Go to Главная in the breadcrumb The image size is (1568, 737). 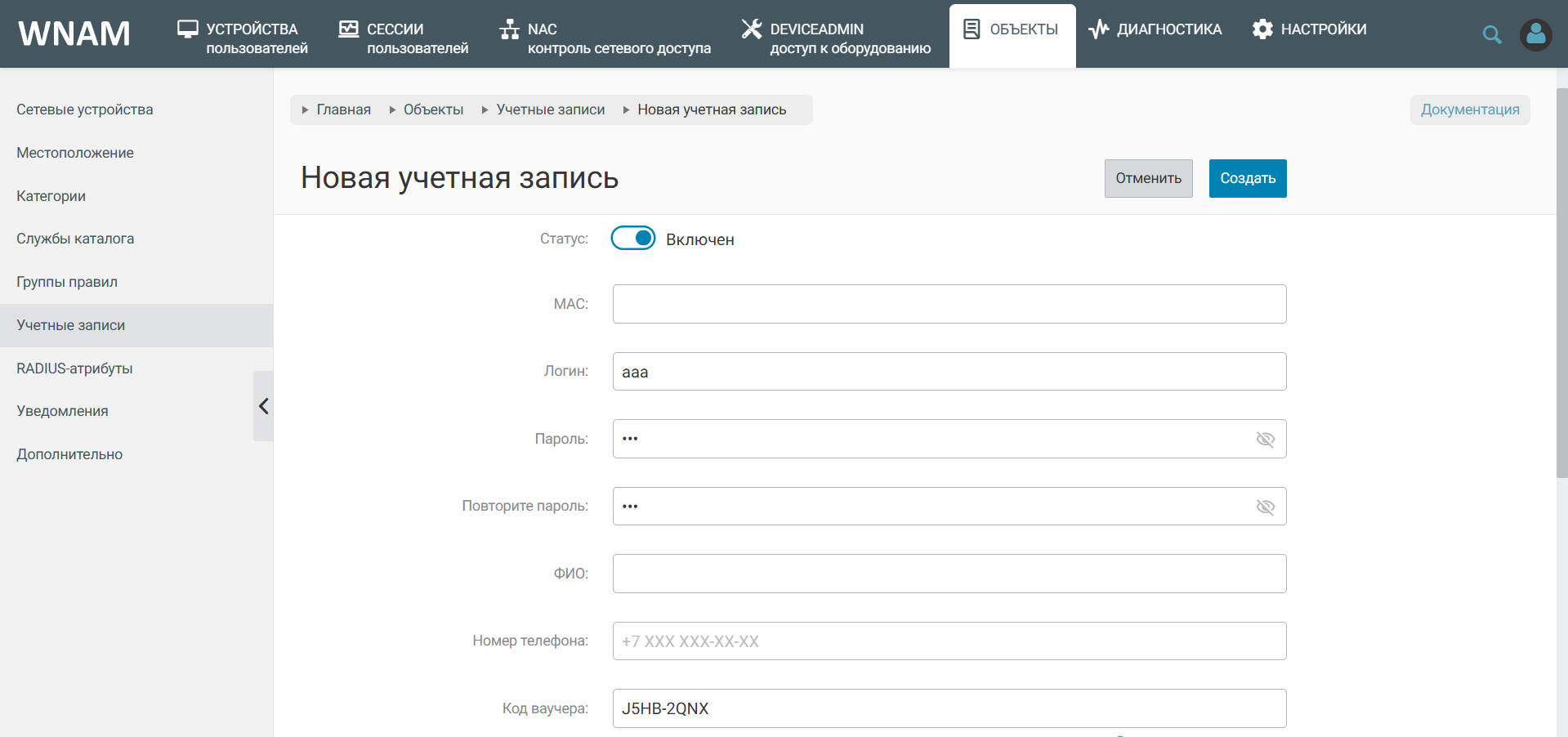pyautogui.click(x=344, y=109)
